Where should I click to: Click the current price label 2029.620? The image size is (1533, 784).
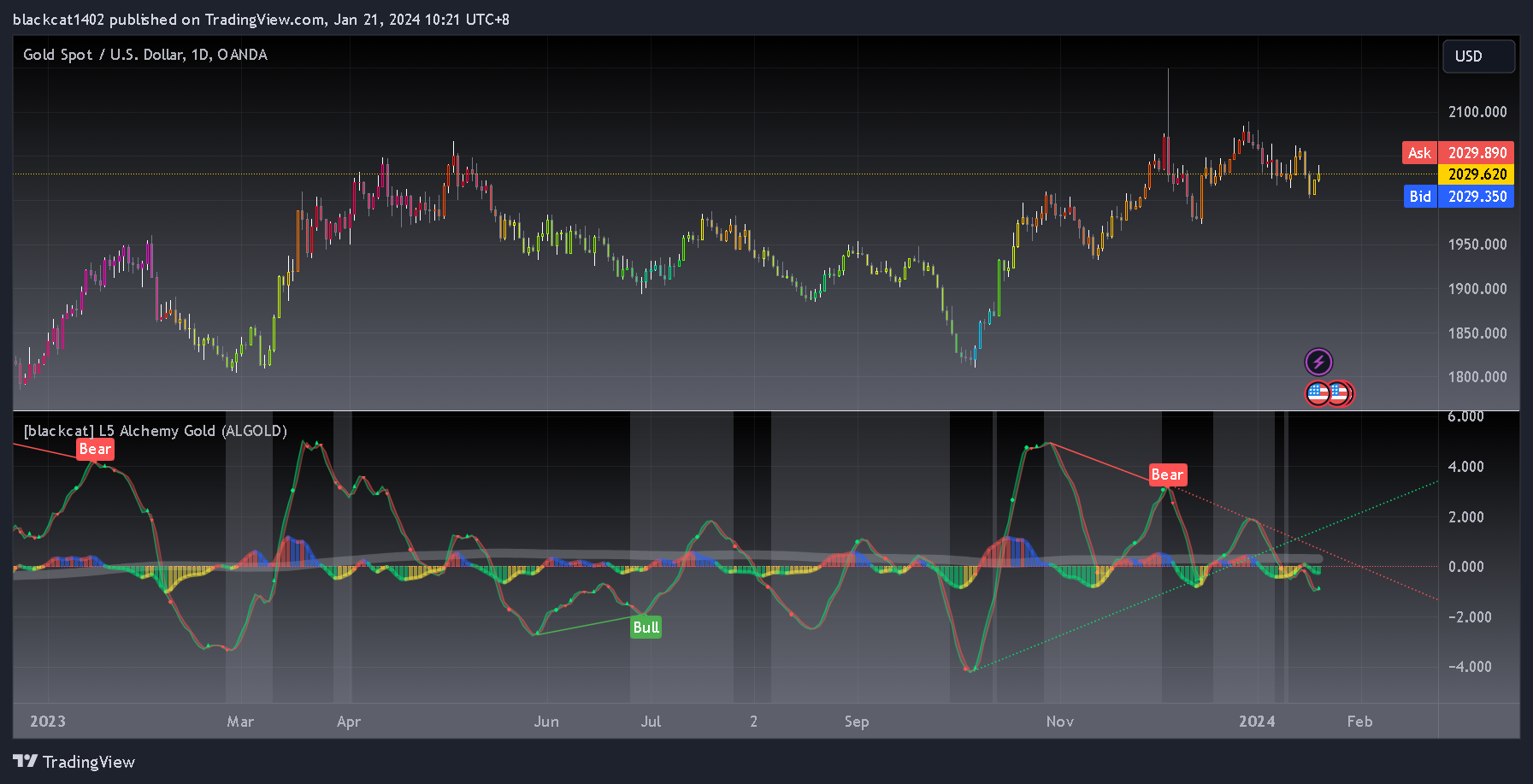pos(1477,174)
